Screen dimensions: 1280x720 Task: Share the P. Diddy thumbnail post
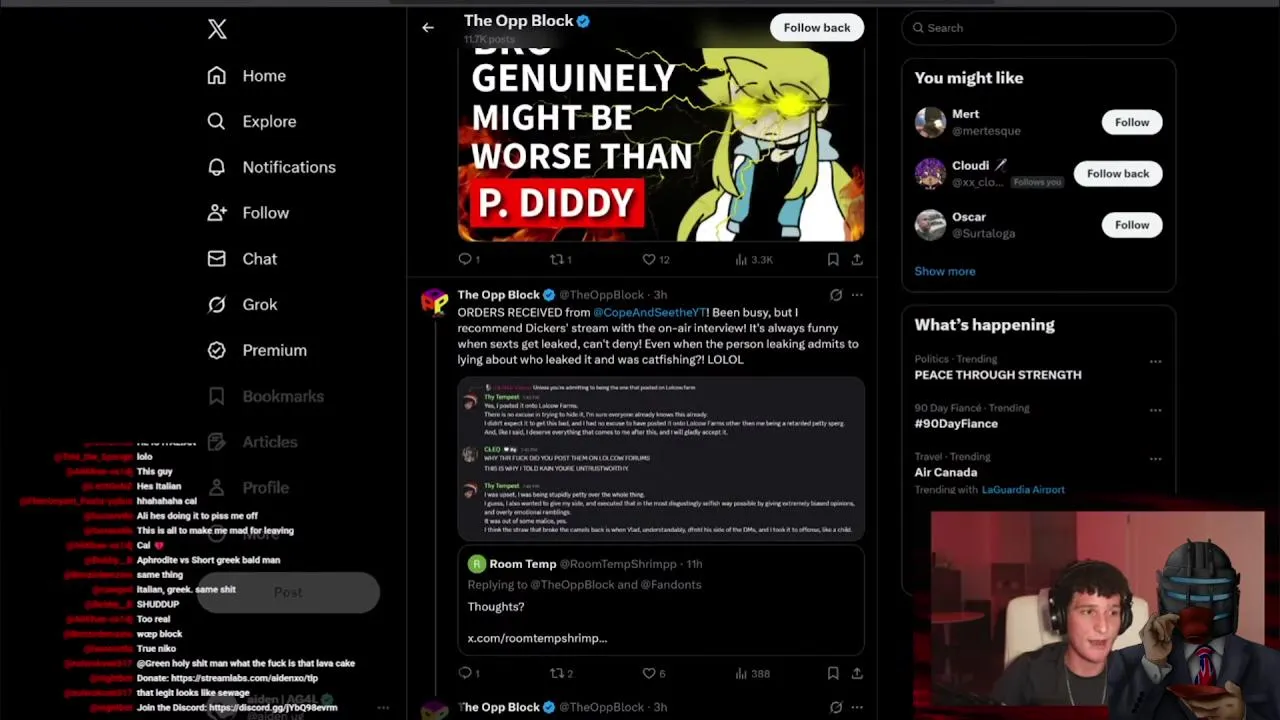857,259
